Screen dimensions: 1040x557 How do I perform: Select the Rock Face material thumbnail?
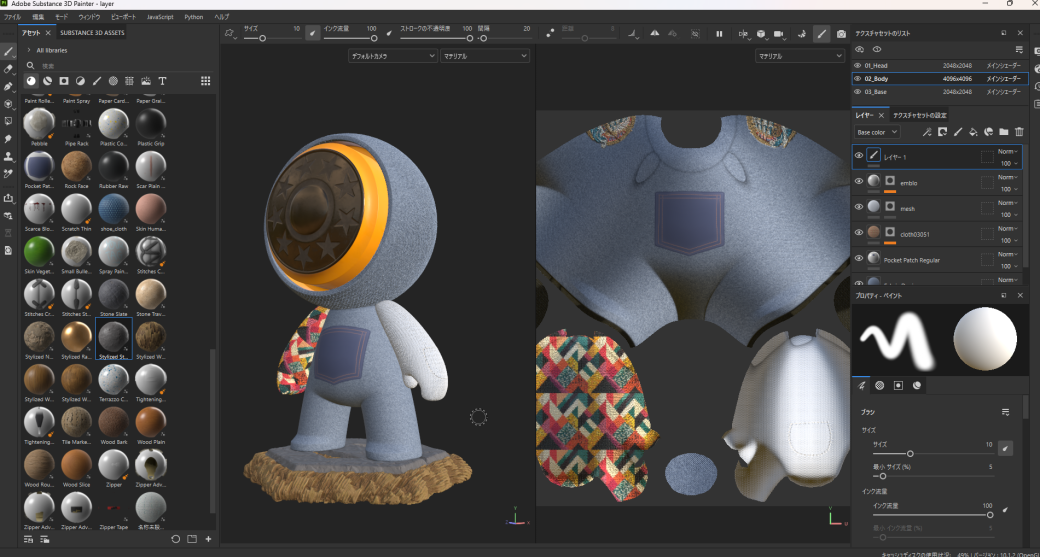pyautogui.click(x=76, y=165)
